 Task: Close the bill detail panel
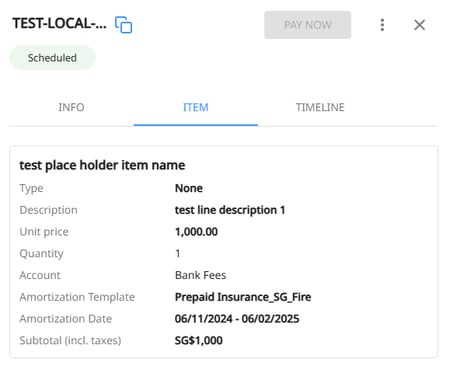point(419,25)
